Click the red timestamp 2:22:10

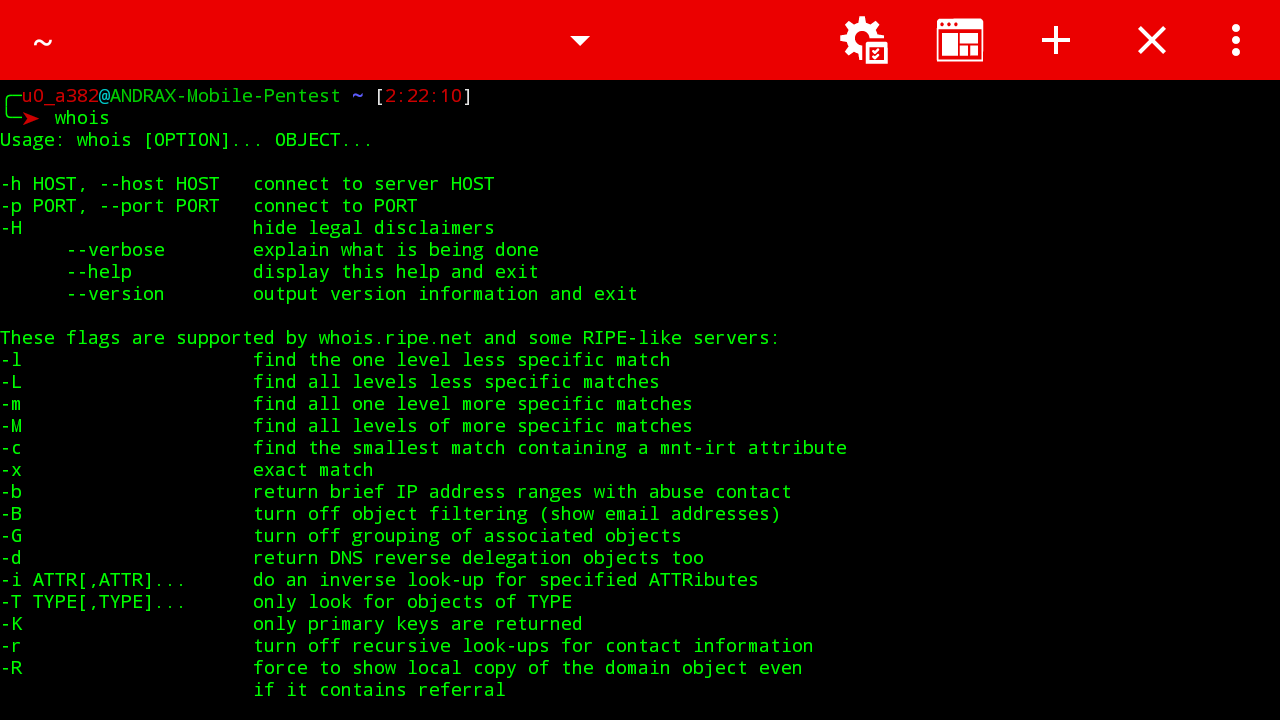[x=424, y=96]
